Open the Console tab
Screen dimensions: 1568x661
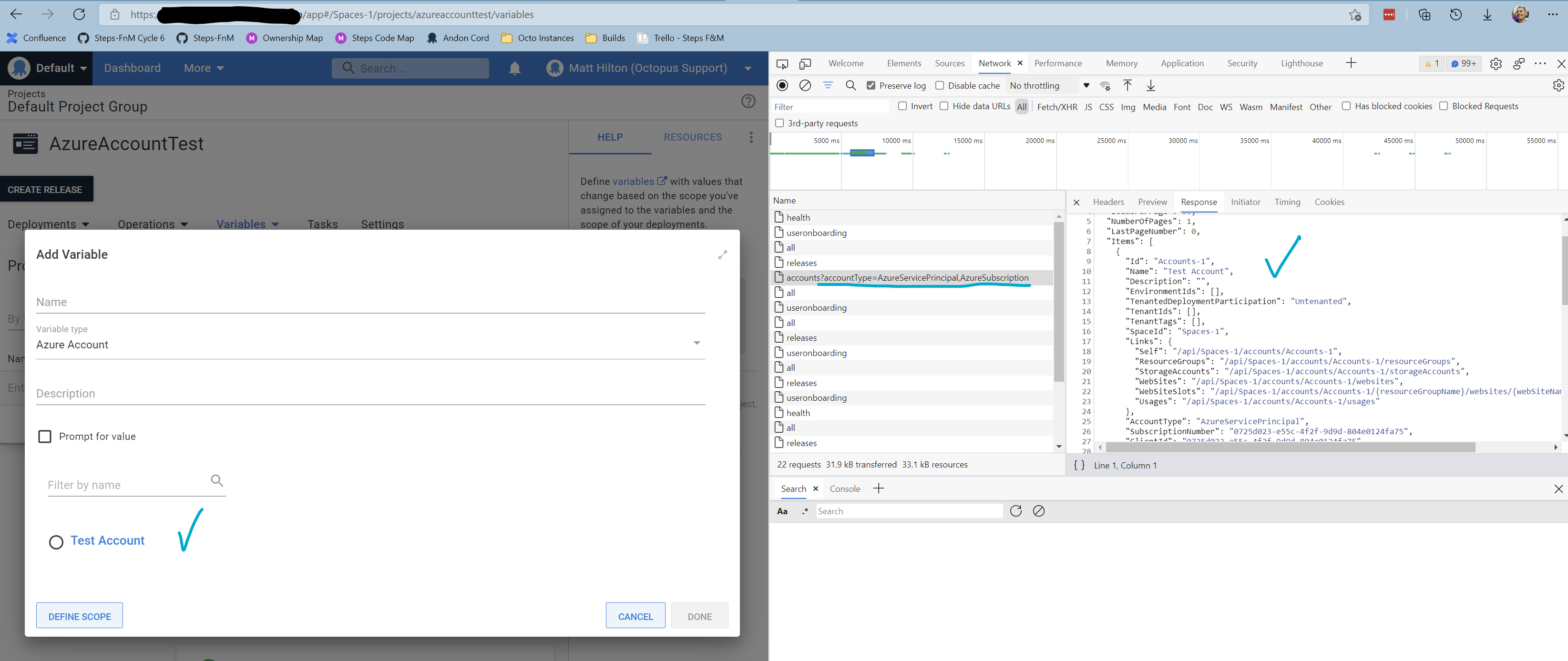(x=845, y=488)
